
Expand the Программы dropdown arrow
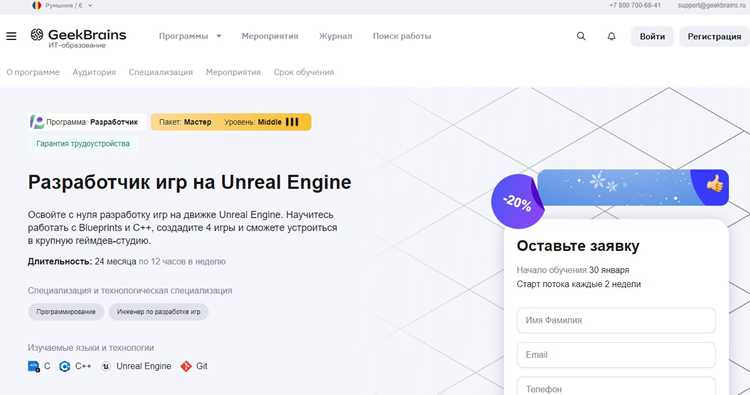pyautogui.click(x=219, y=36)
